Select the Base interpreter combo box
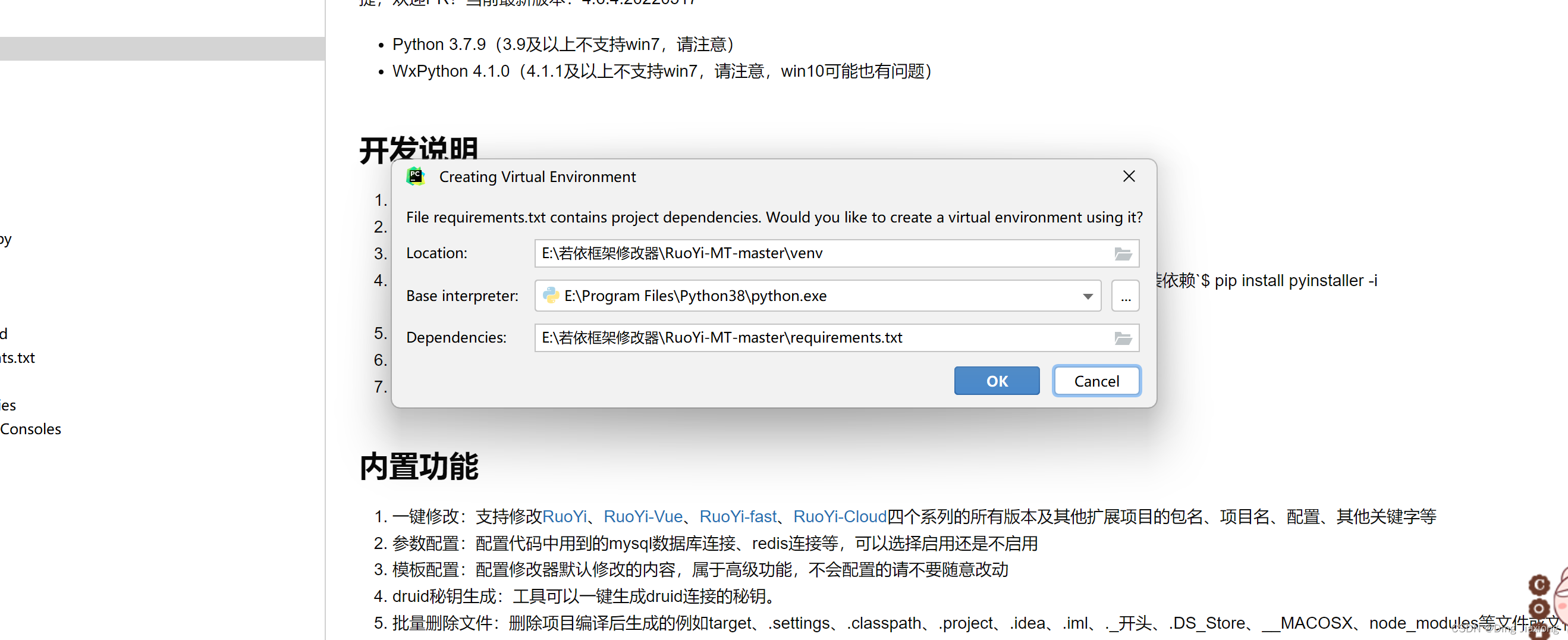This screenshot has width=1568, height=640. [818, 296]
